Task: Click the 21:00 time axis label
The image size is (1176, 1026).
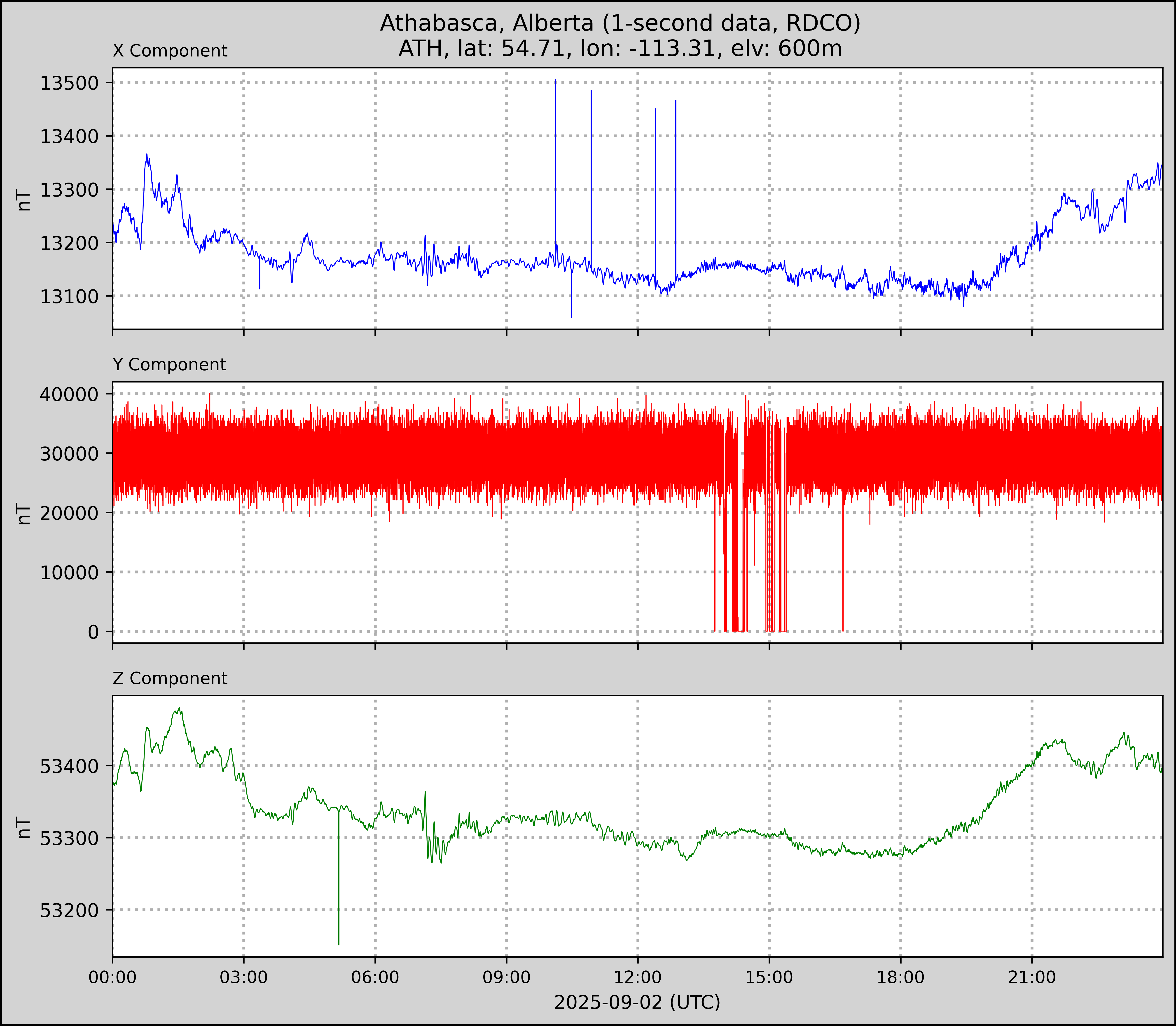Action: [x=1032, y=977]
